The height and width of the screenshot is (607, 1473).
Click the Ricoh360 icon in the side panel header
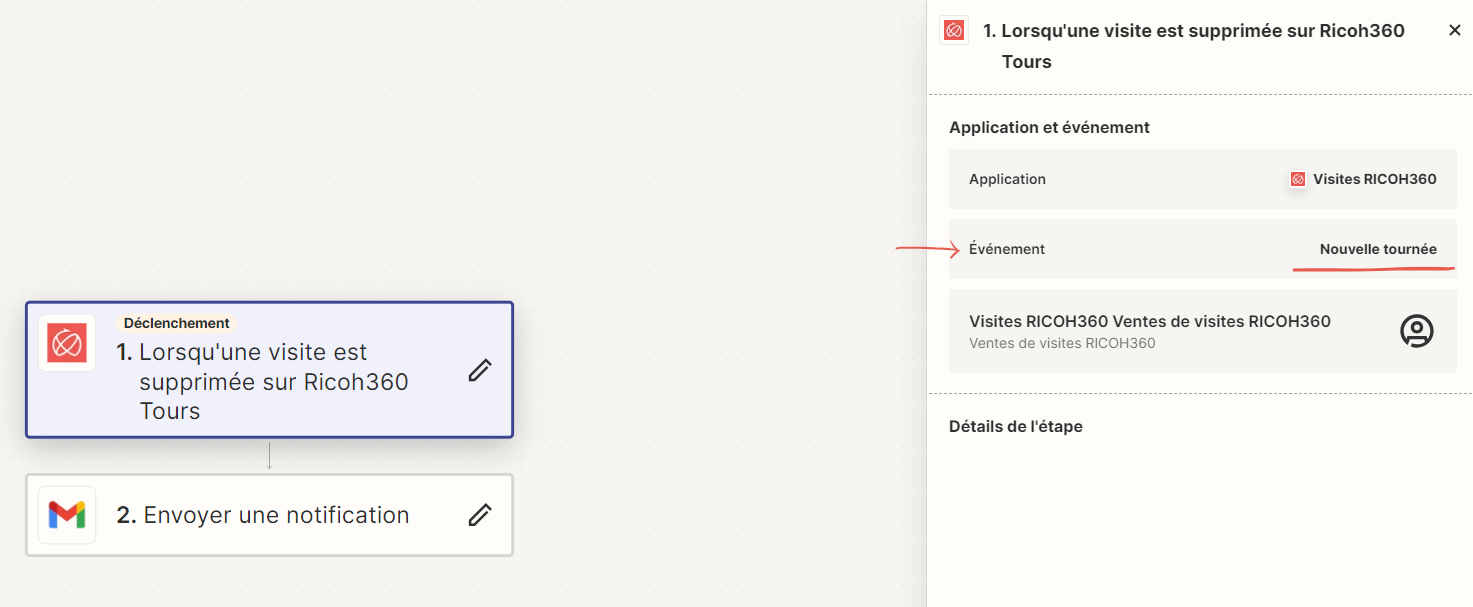coord(954,31)
